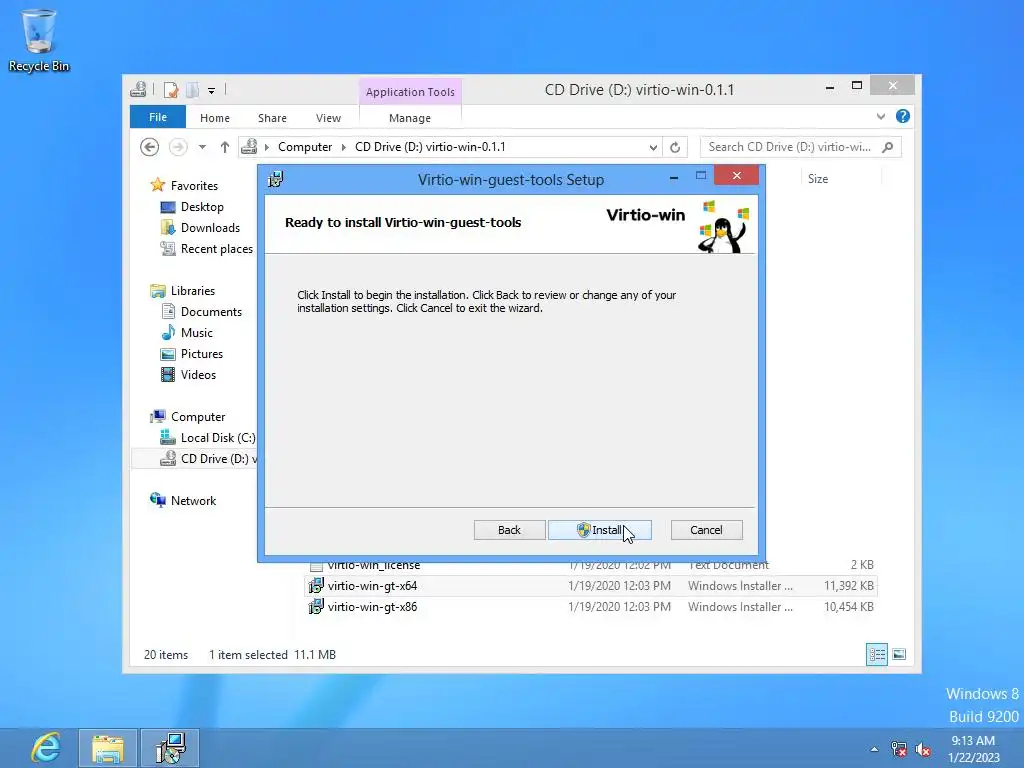Click Computer in the address breadcrumb
Screen dimensions: 1024x768
click(x=305, y=147)
